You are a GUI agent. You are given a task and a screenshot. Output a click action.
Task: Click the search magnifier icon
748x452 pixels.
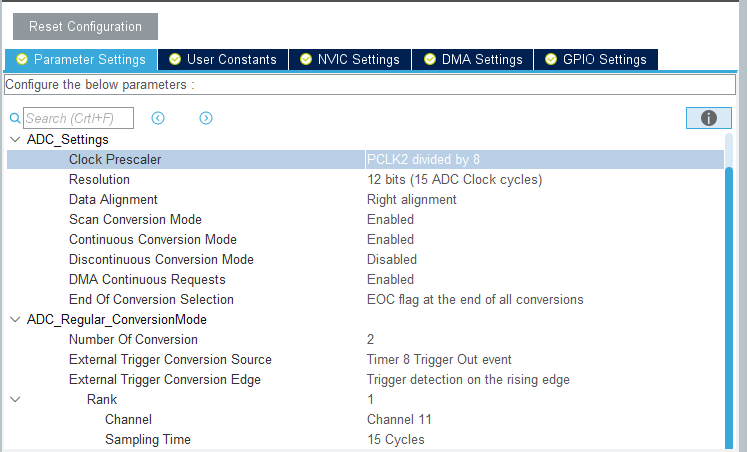point(15,118)
